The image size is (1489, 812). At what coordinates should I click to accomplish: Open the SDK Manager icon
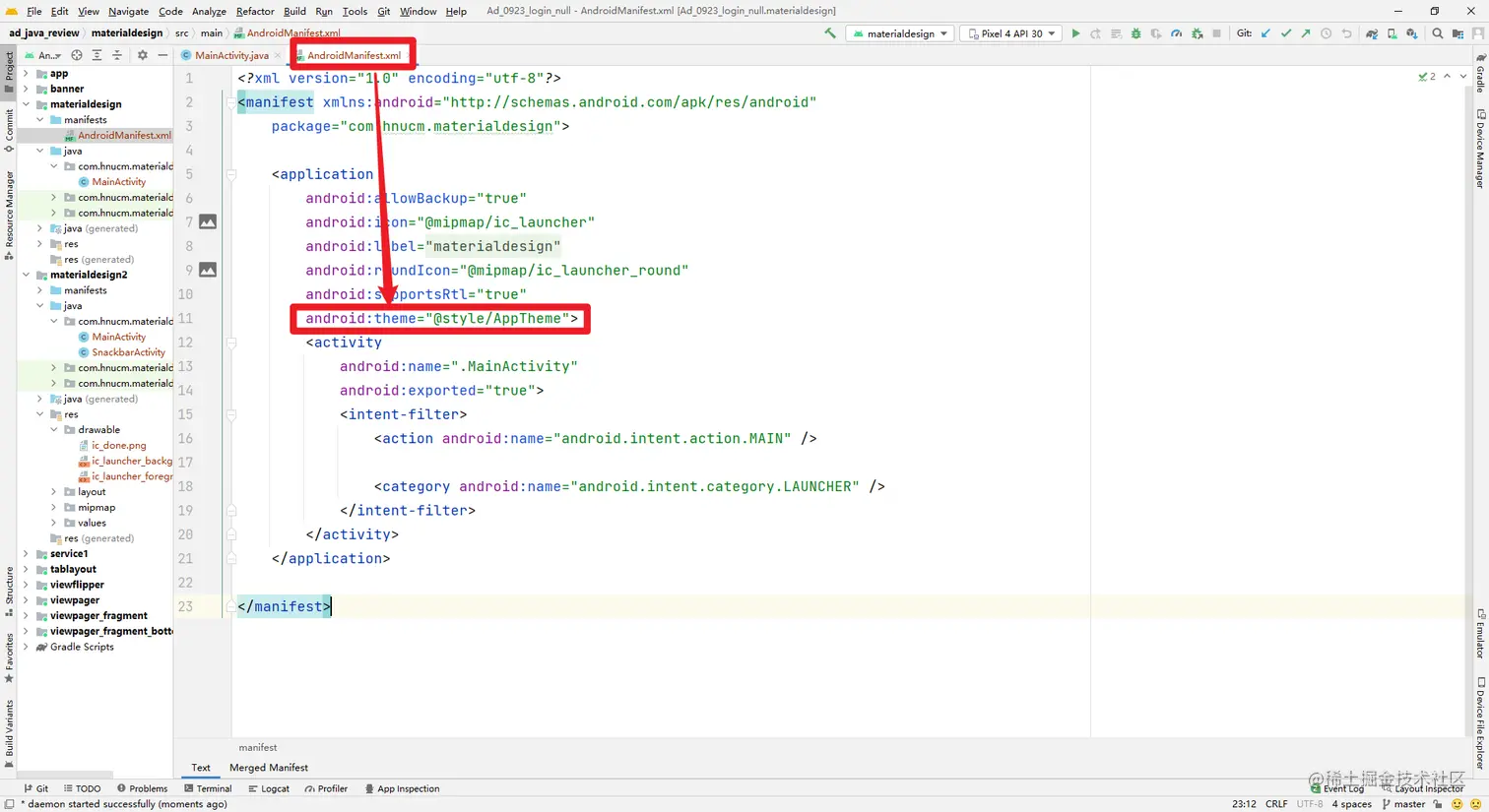point(1412,33)
